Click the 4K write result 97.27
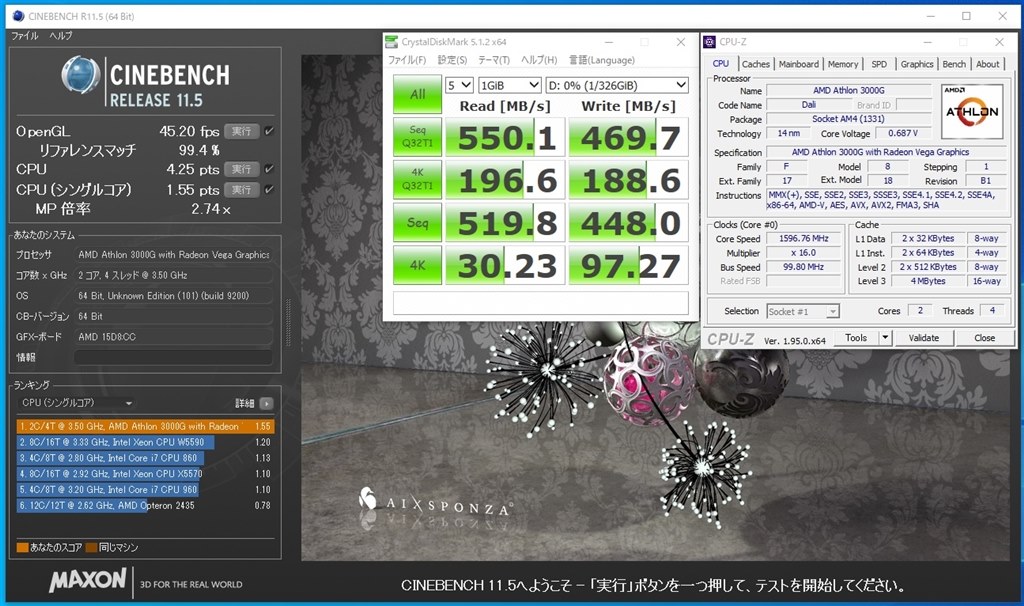 pos(628,265)
